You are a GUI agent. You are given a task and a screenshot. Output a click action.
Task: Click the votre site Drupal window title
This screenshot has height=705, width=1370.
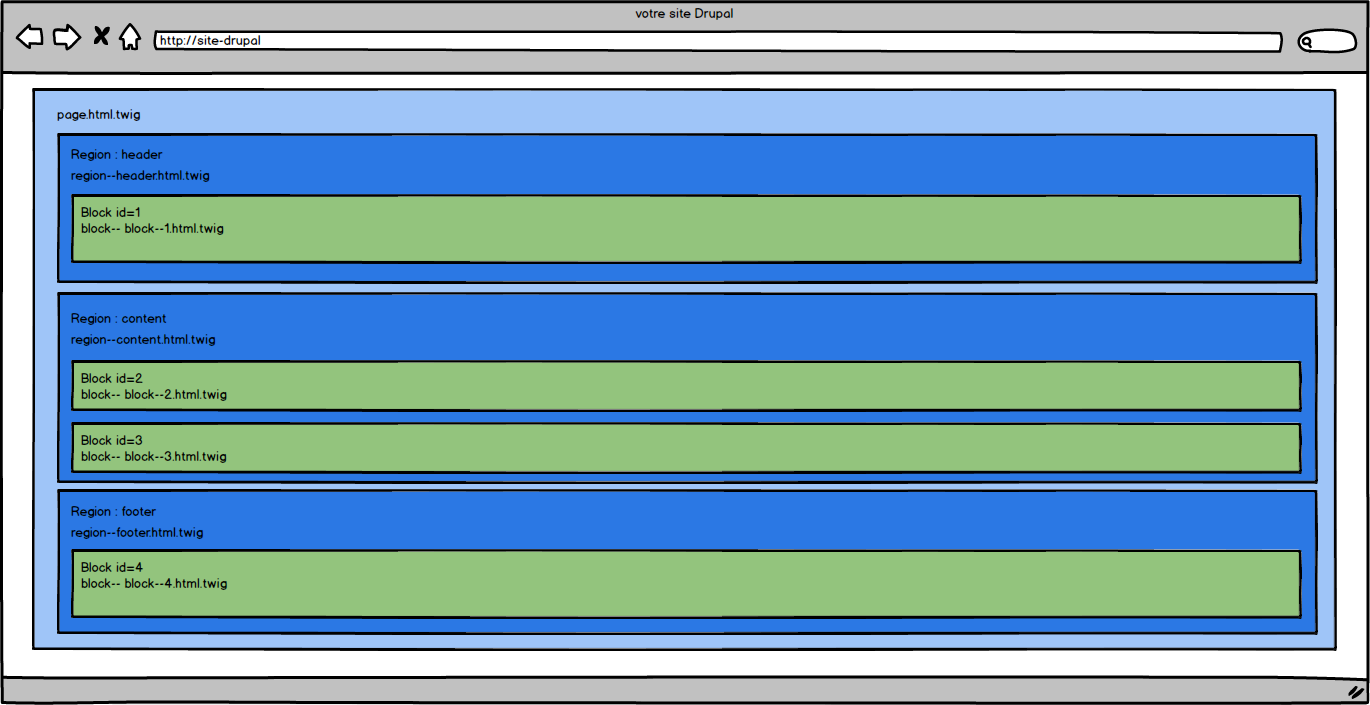(684, 14)
